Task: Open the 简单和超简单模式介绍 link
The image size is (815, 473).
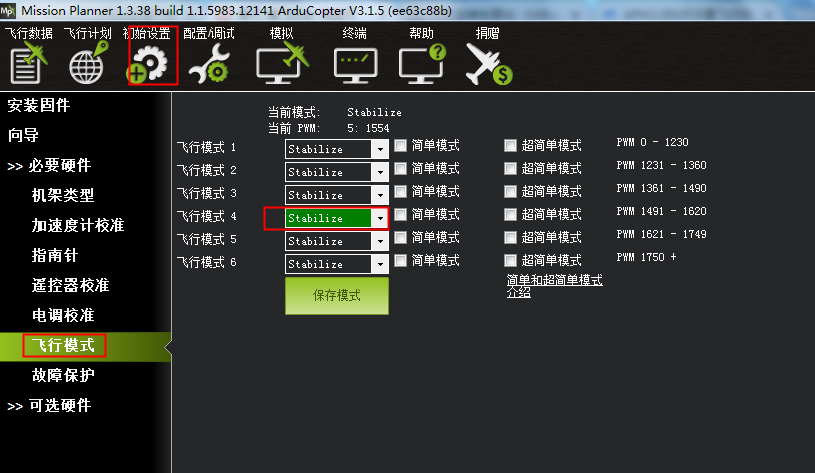Action: tap(555, 286)
